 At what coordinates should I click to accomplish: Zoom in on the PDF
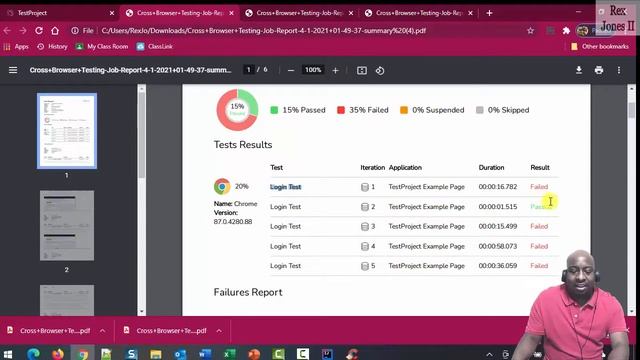coord(335,71)
